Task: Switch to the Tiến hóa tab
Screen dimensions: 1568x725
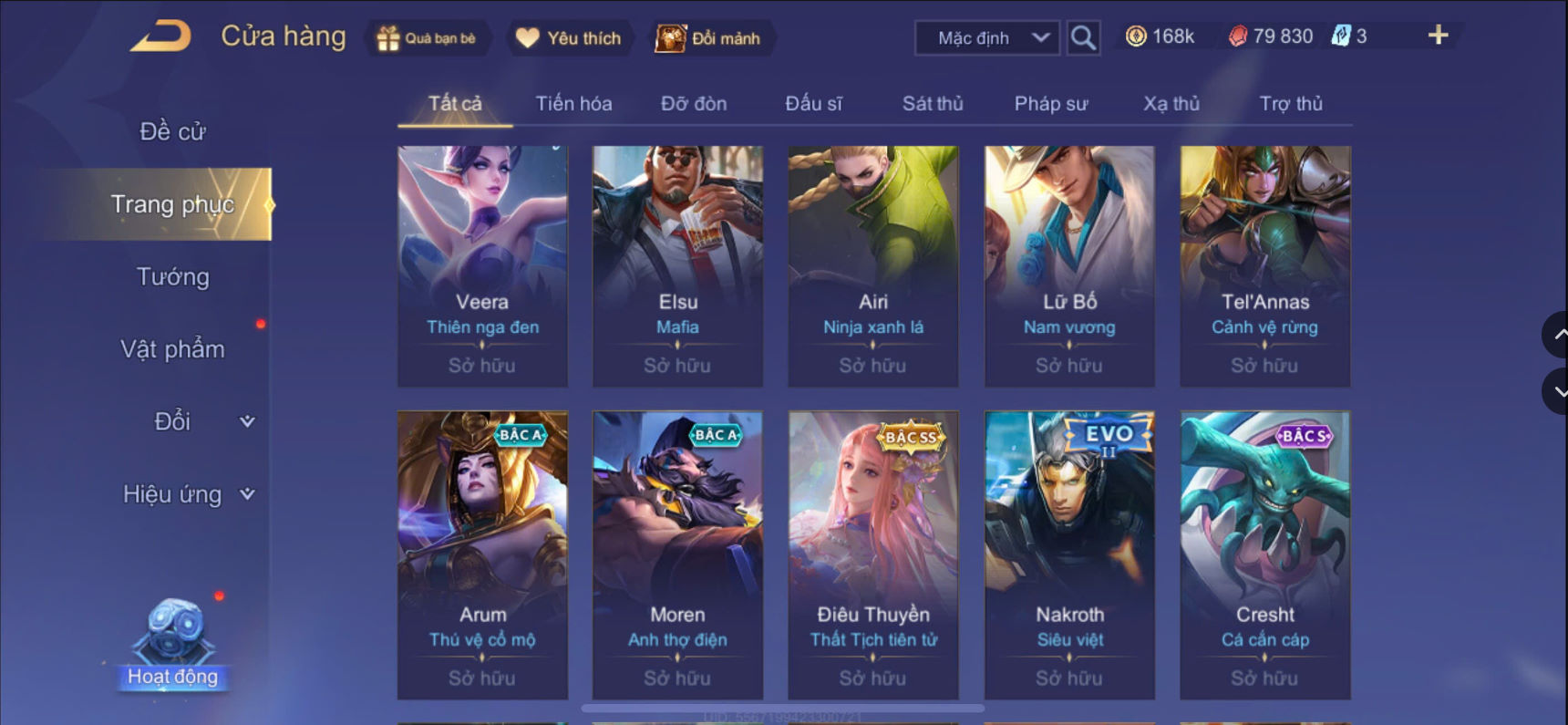Action: 573,104
